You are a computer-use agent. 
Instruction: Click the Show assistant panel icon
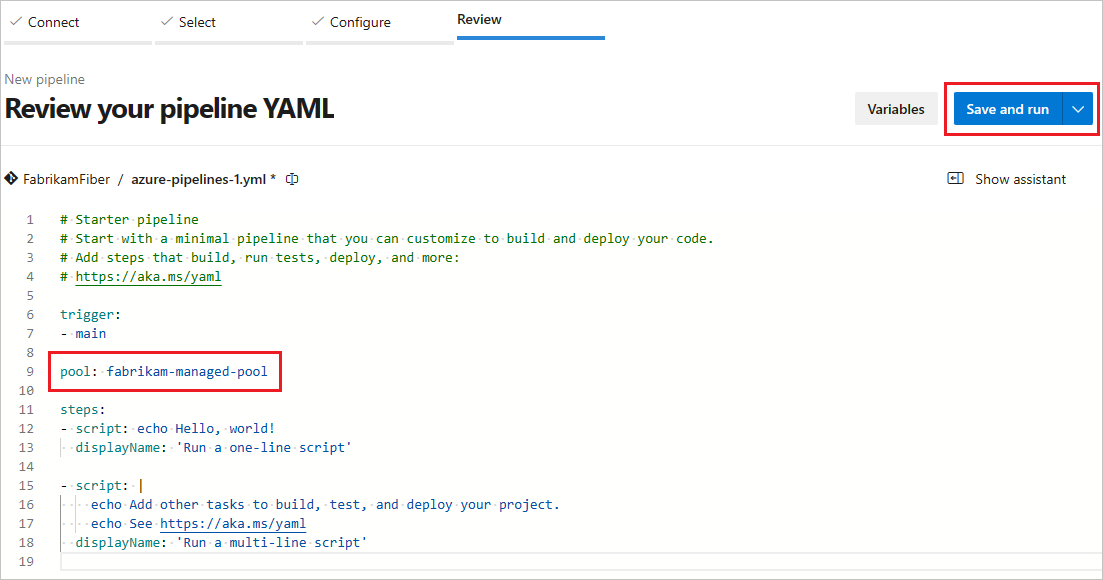point(955,179)
